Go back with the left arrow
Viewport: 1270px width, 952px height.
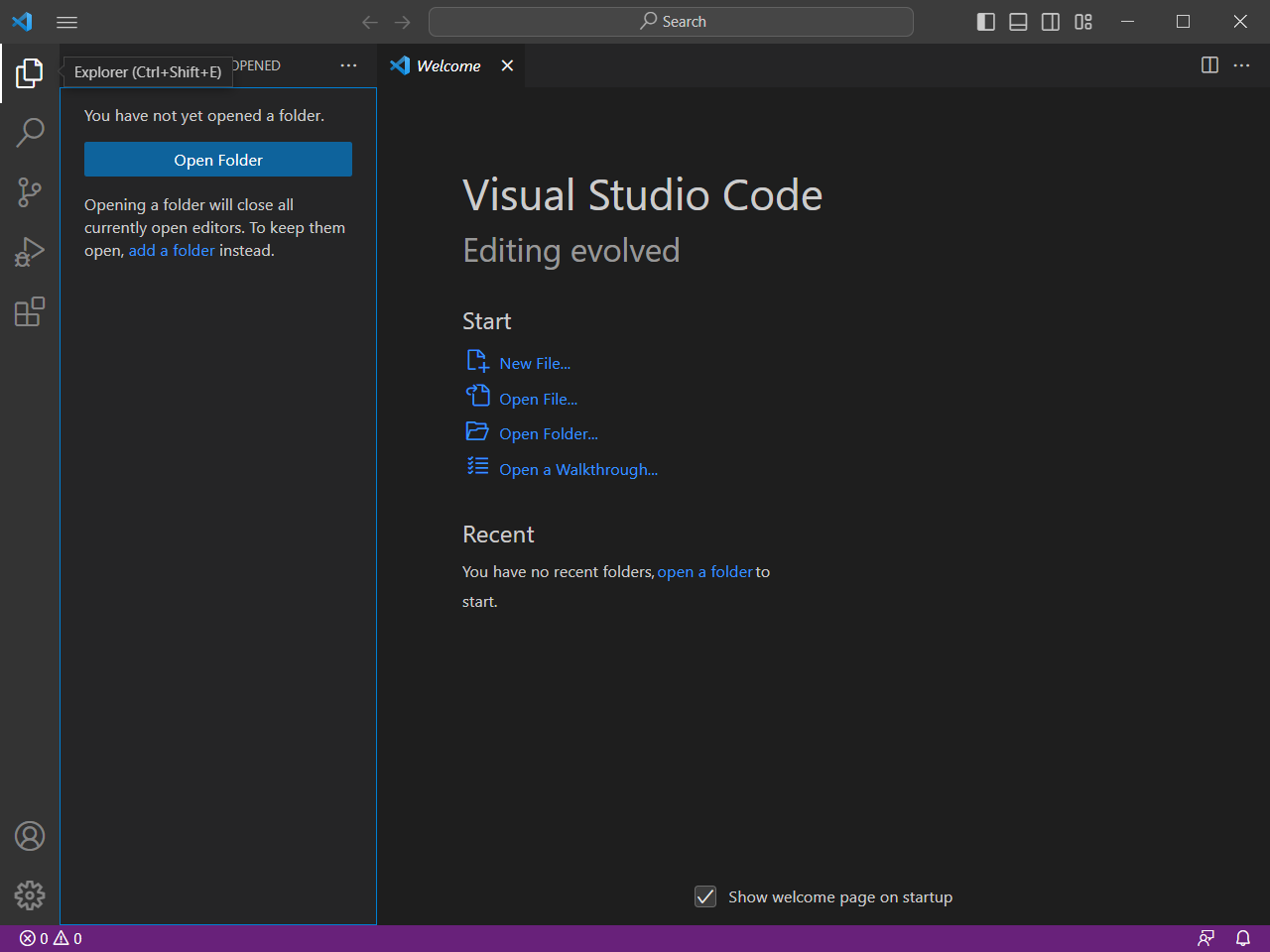(370, 22)
